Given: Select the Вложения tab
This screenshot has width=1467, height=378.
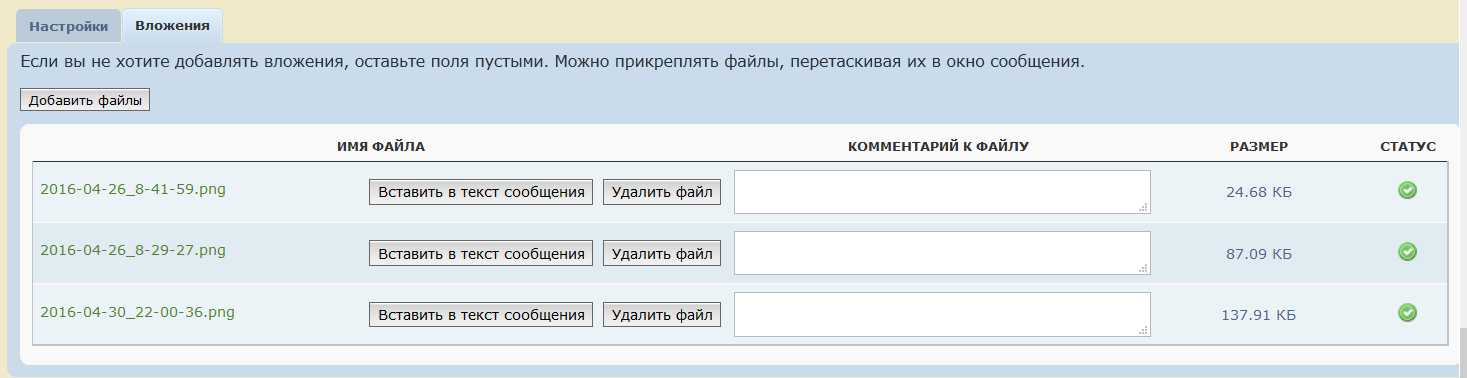Looking at the screenshot, I should pos(172,26).
